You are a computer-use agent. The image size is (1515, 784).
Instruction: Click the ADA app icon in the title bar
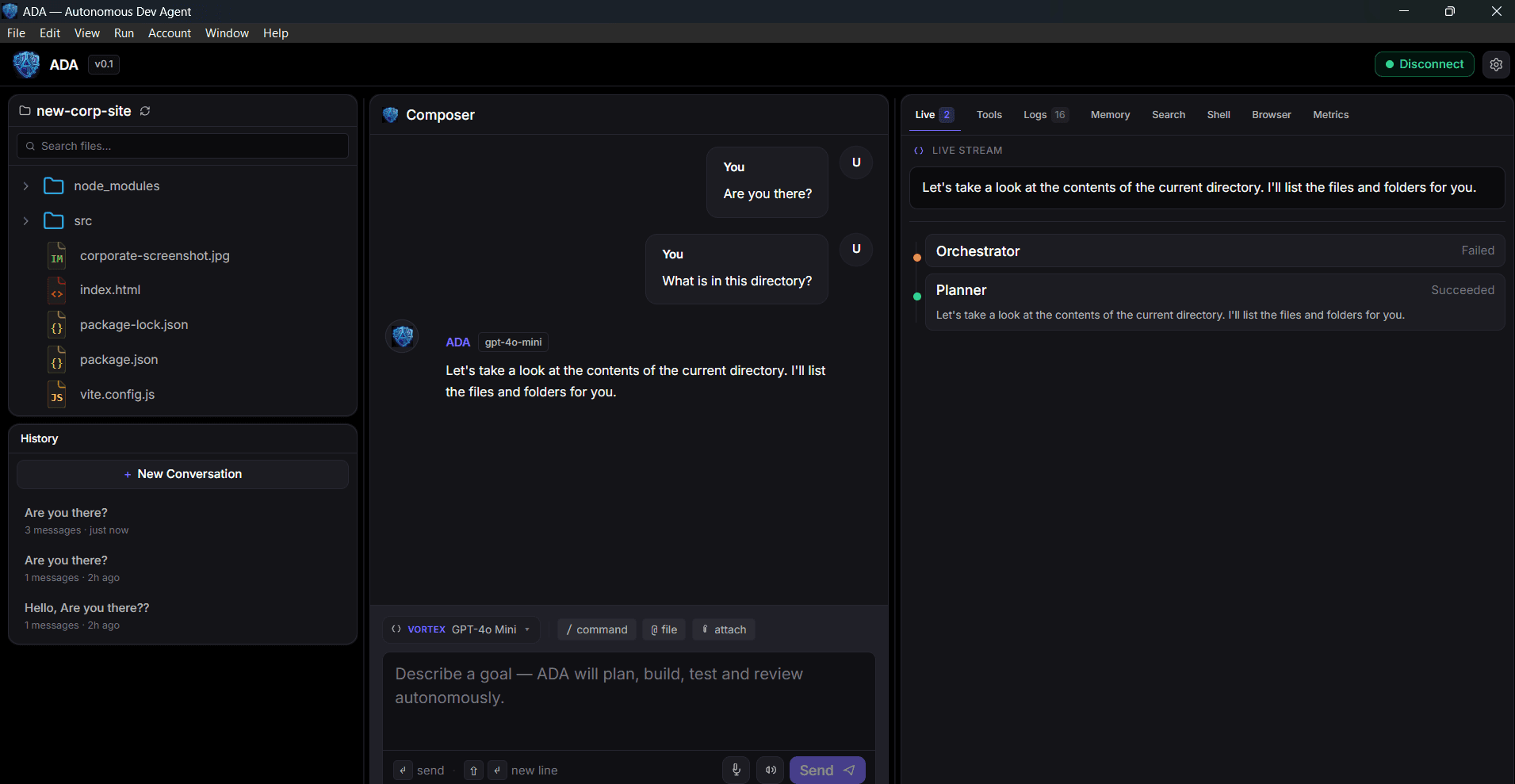[10, 11]
